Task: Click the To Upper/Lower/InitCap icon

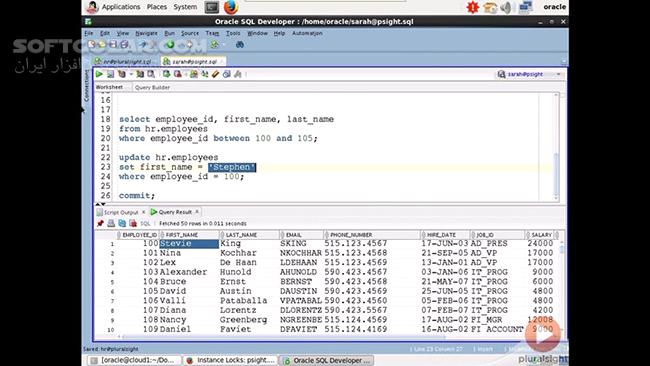Action: [x=205, y=74]
